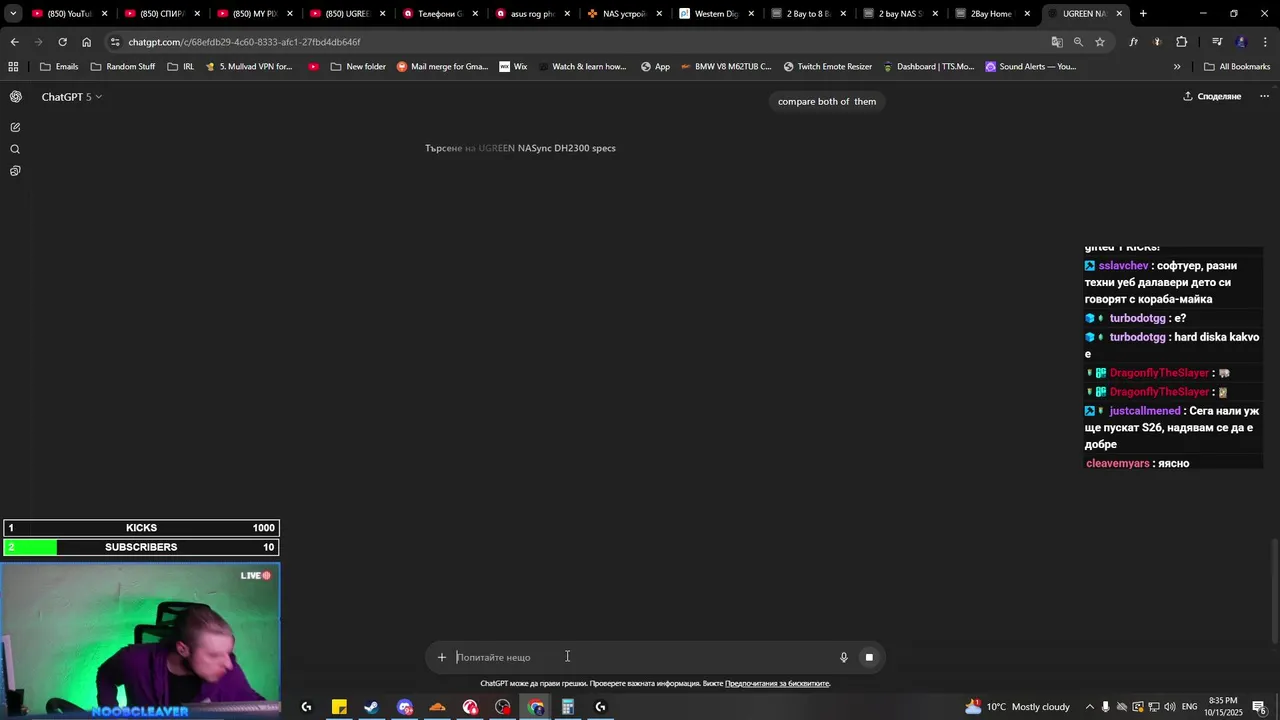
Task: Switch to the '(850) YouTube' tab
Action: (69, 14)
